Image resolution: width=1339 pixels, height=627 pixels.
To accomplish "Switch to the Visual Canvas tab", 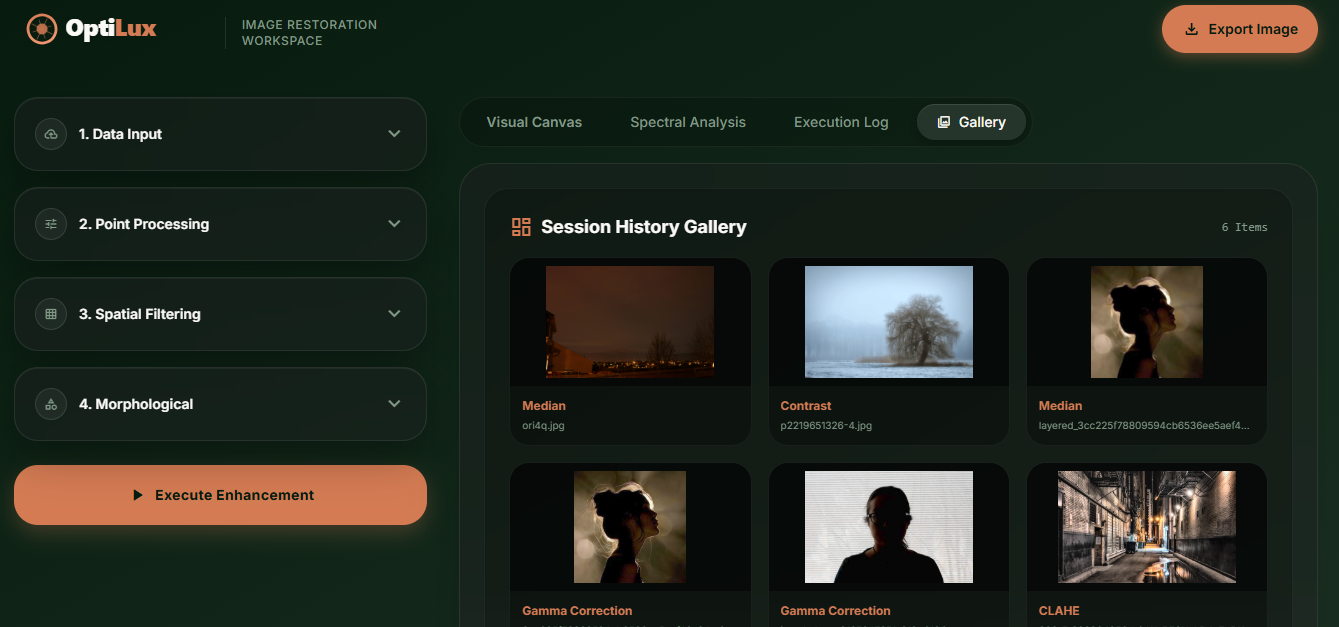I will (x=534, y=122).
